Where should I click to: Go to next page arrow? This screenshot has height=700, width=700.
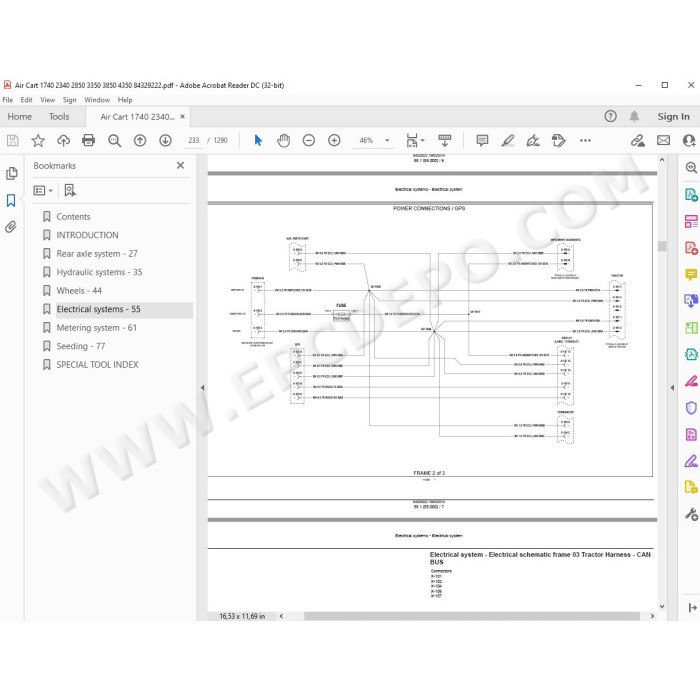(165, 141)
